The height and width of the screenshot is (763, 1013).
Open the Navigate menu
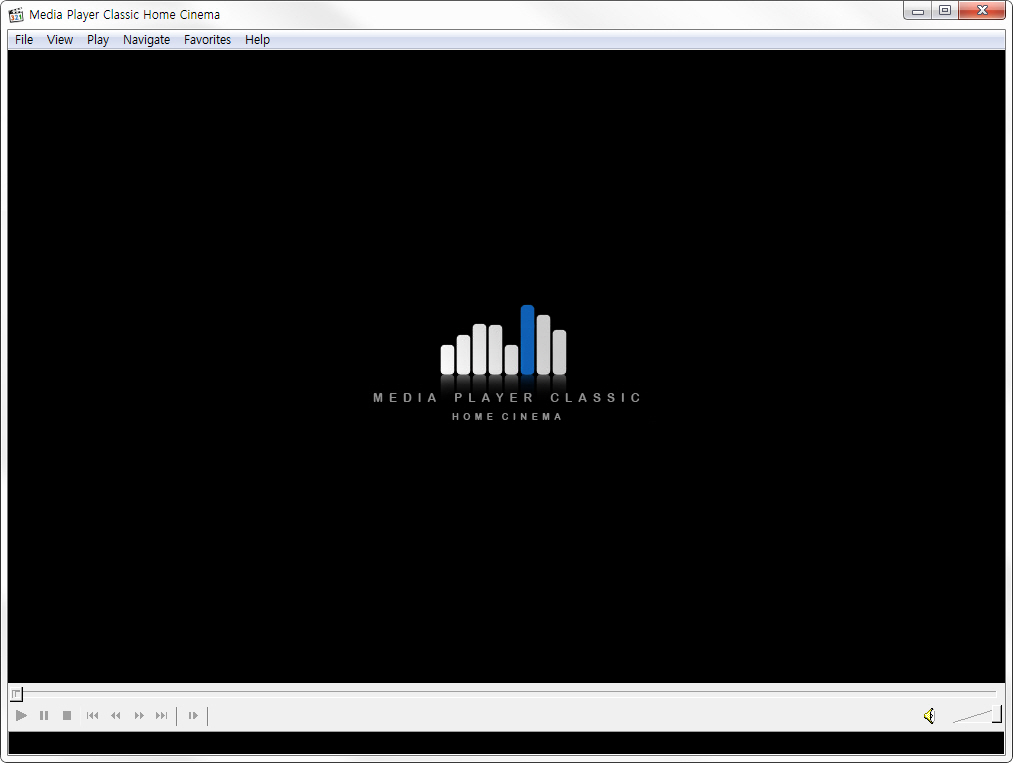pyautogui.click(x=146, y=39)
